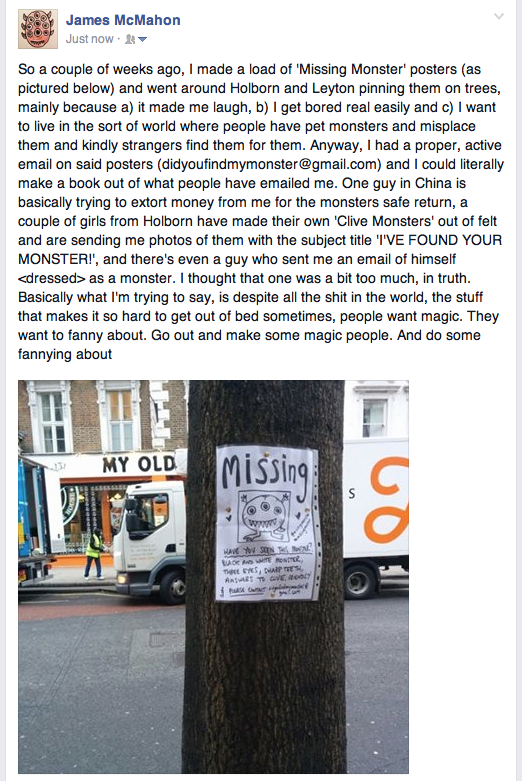Click the tree trunk below the poster
This screenshot has width=522, height=781.
pos(264,687)
